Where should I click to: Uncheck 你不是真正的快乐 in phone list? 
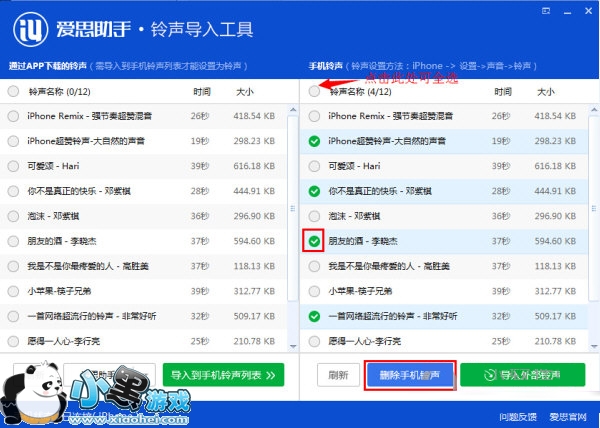pos(314,191)
